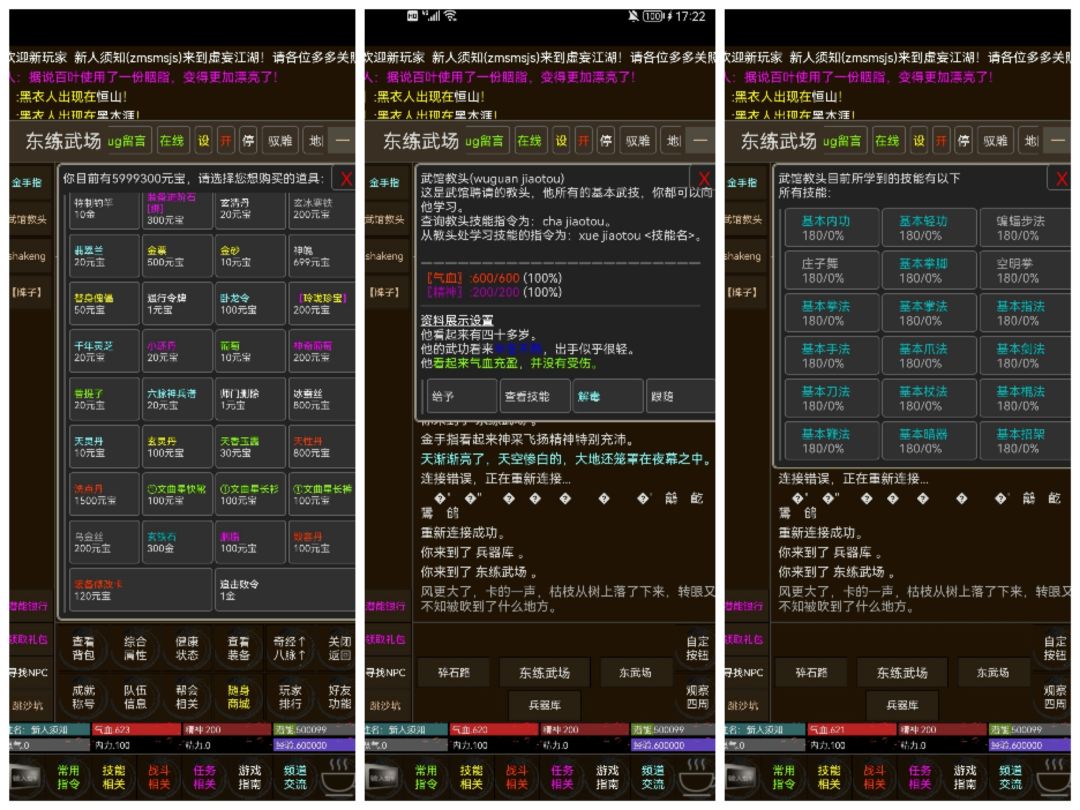Go to 碎石路 in the trainer info screenshot

[x=454, y=672]
